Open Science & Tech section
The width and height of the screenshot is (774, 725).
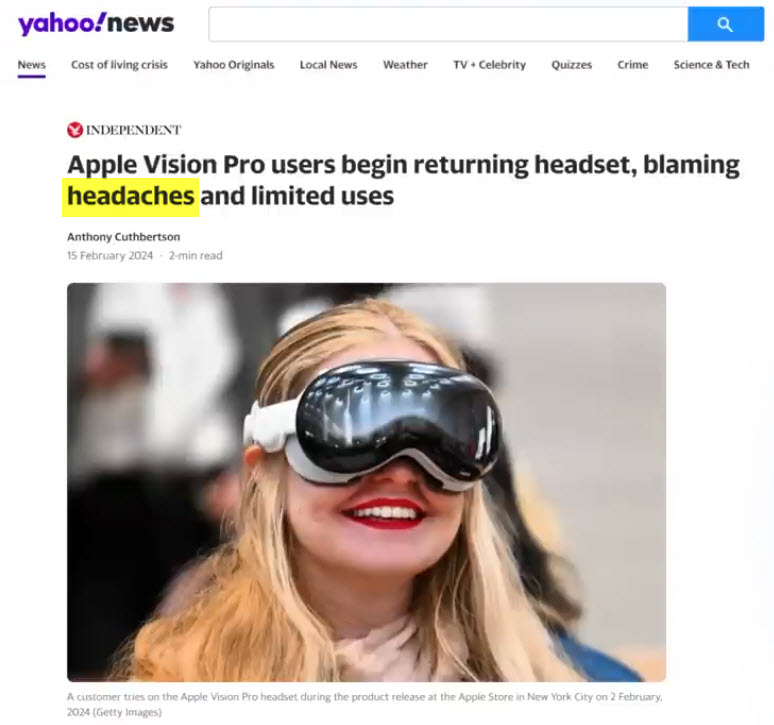[711, 65]
